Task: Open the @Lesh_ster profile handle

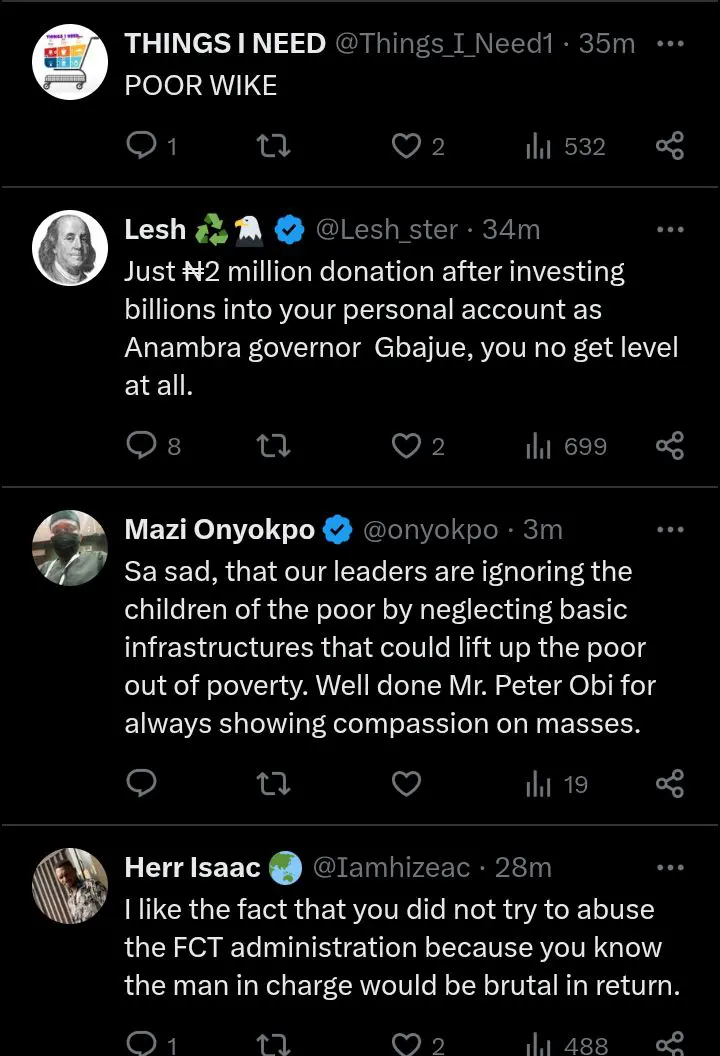Action: click(387, 230)
